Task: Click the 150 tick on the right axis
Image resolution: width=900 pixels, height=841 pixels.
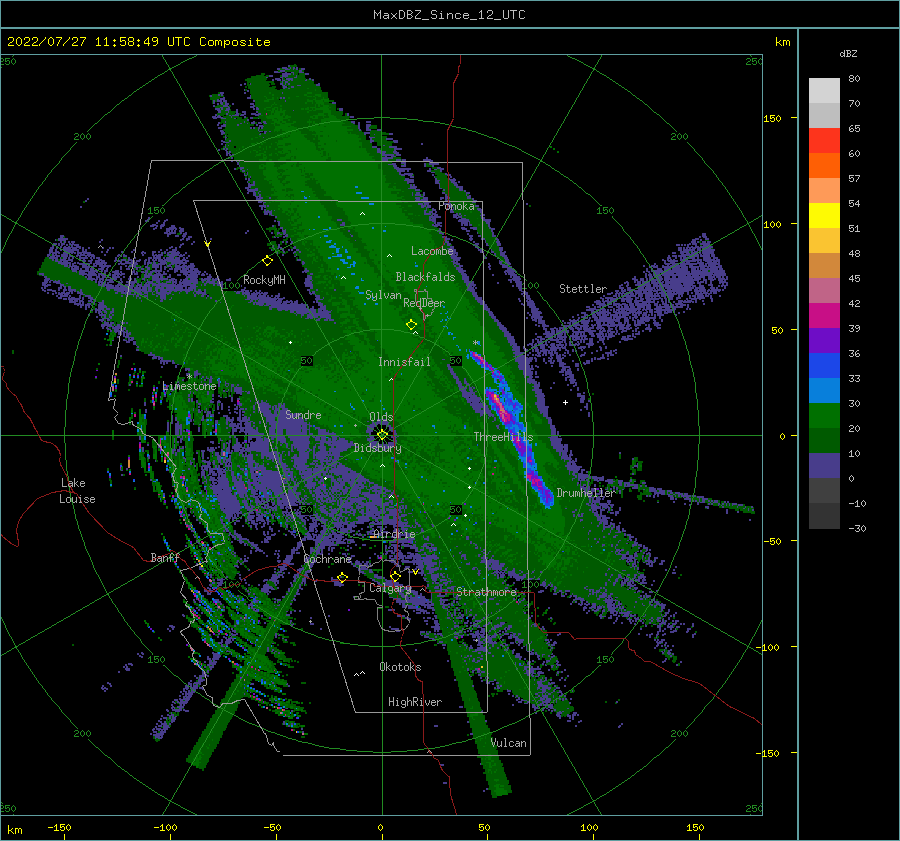Action: [772, 118]
